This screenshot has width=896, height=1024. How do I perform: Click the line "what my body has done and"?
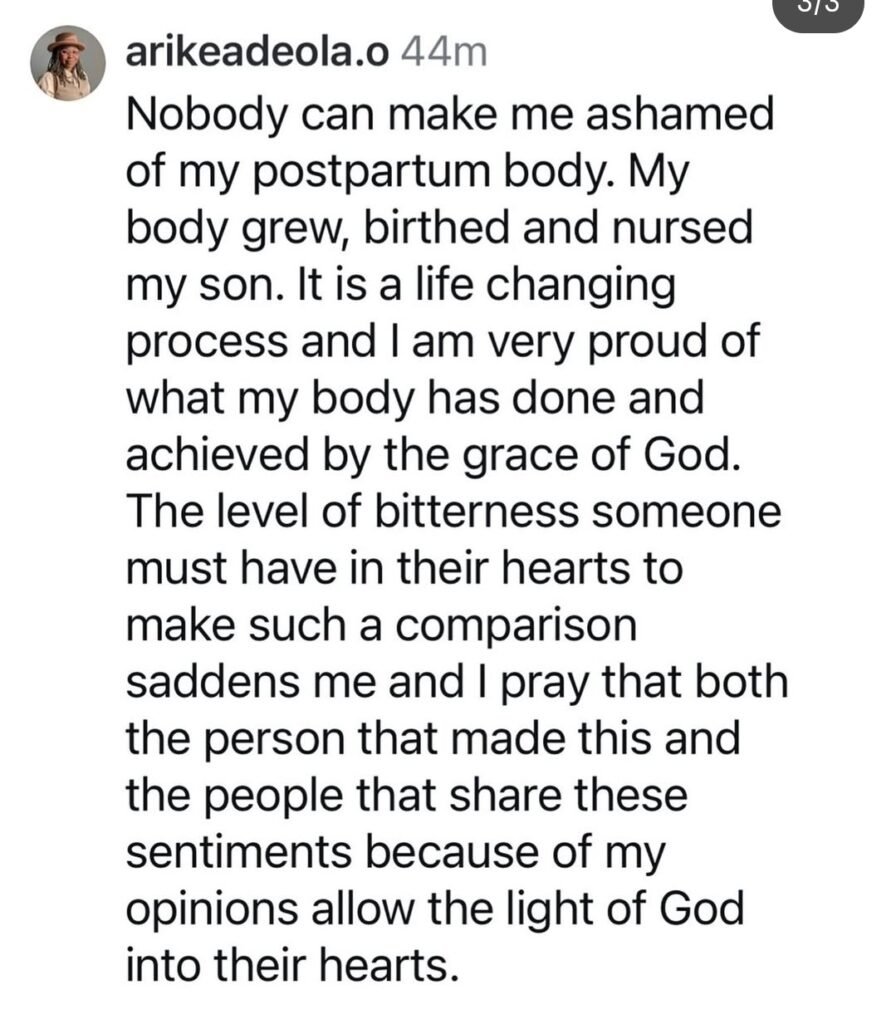click(x=415, y=399)
